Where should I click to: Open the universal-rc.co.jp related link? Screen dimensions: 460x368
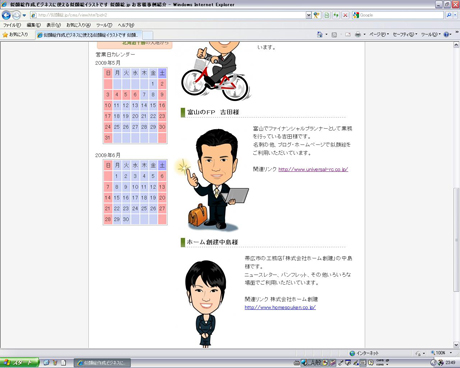click(313, 169)
